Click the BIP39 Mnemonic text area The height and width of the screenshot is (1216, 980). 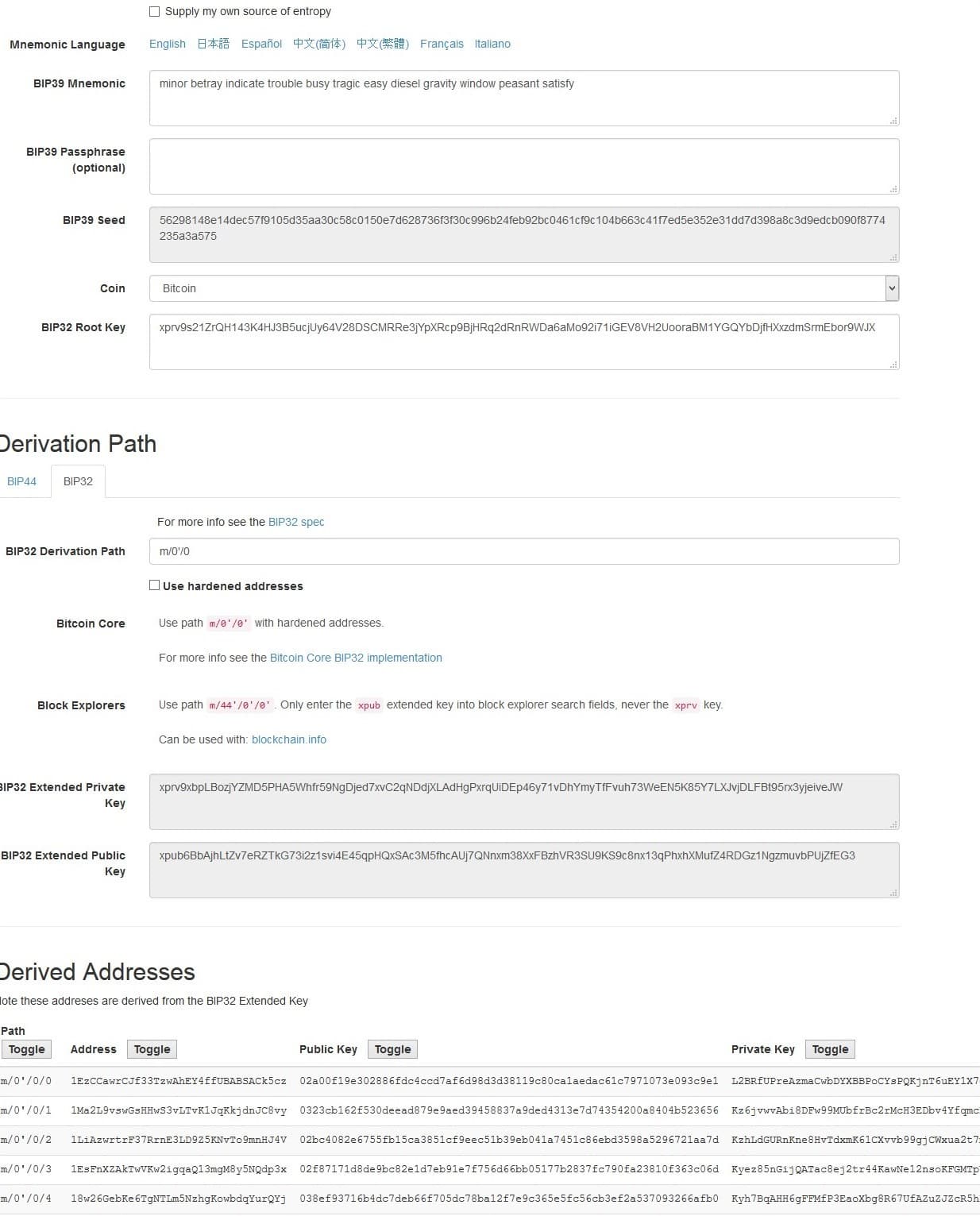[524, 98]
